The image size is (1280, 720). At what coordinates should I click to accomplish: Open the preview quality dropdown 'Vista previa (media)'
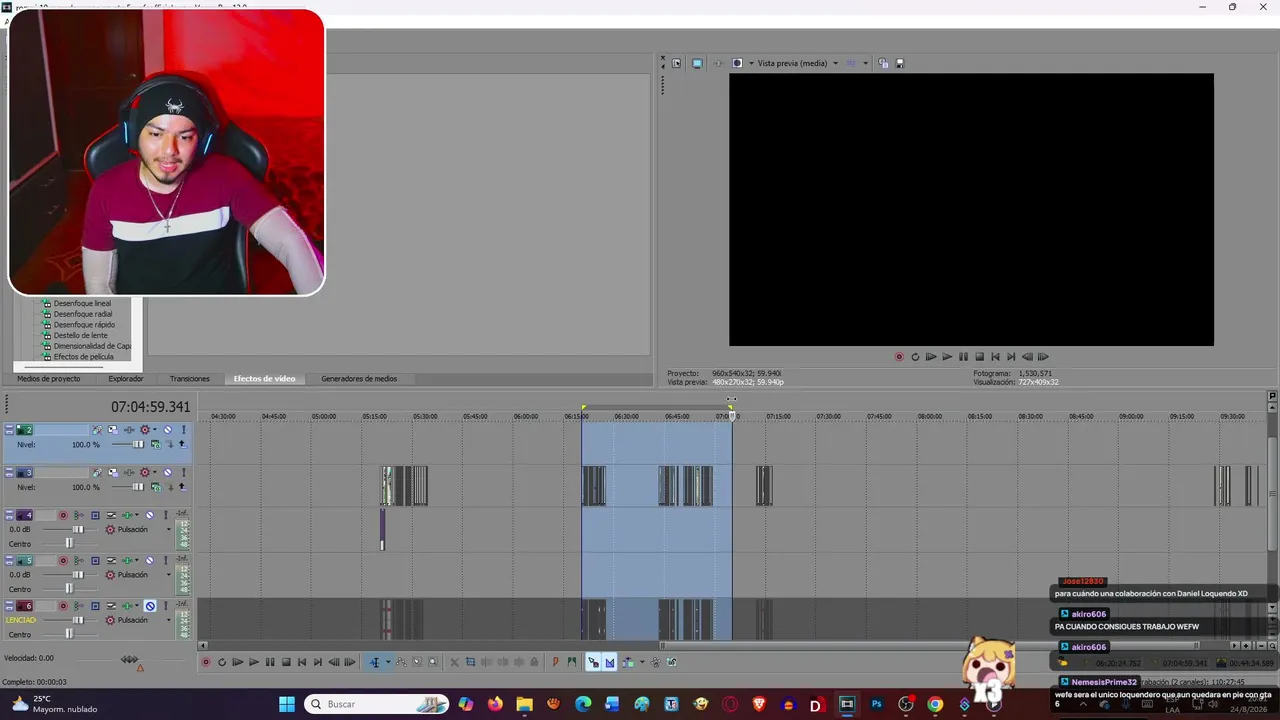(797, 63)
